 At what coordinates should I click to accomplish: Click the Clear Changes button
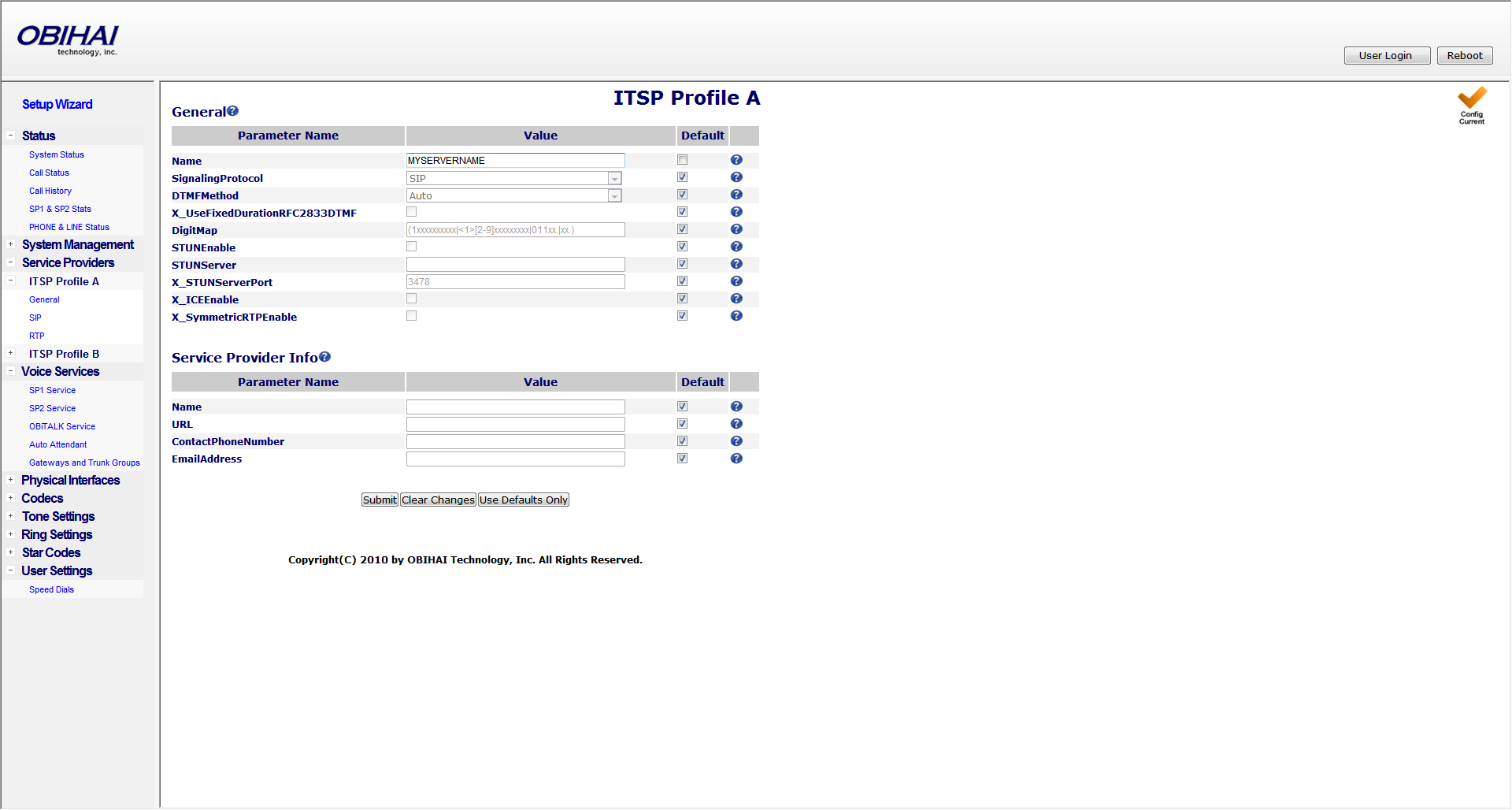pos(439,500)
